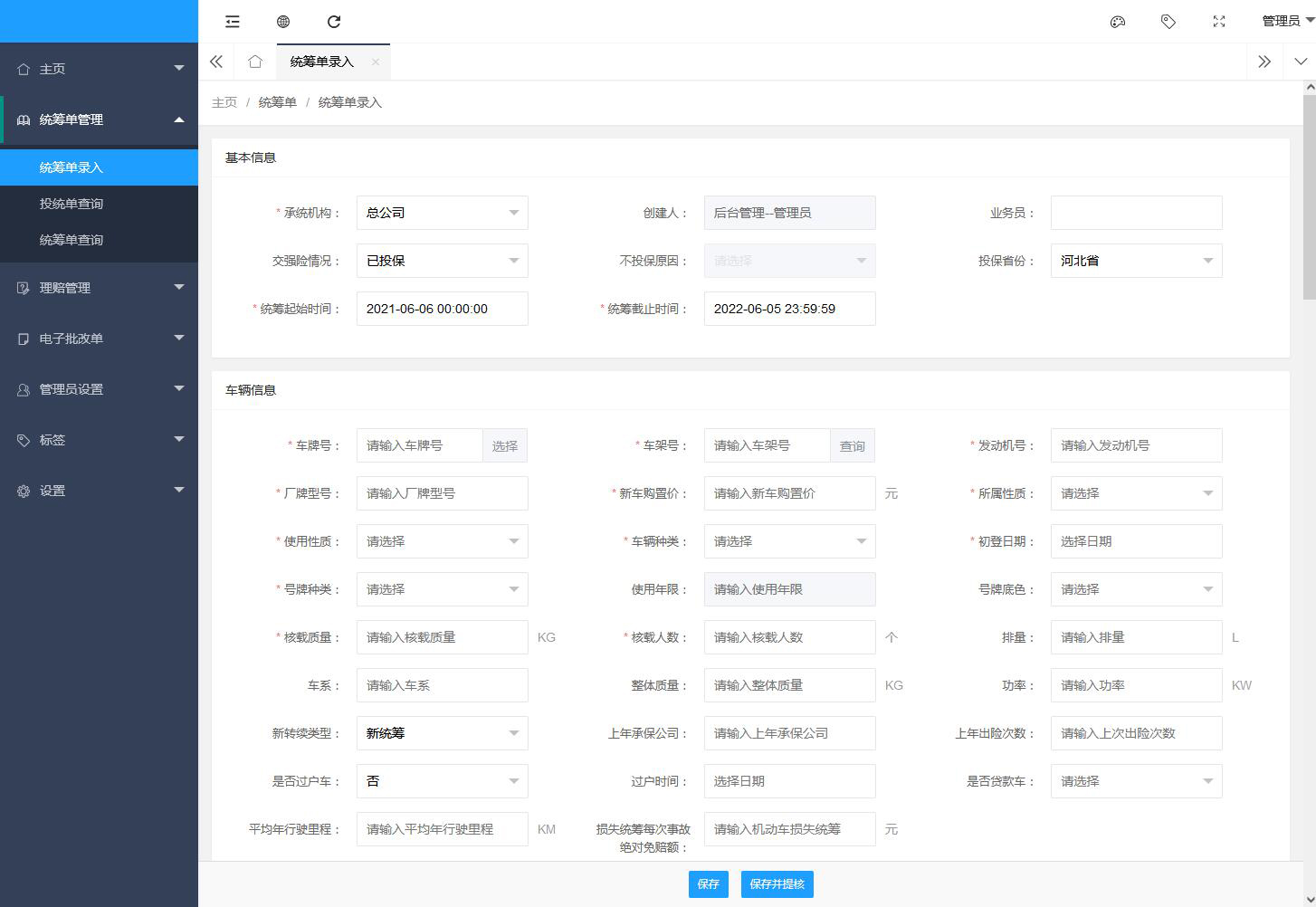This screenshot has height=907, width=1316.
Task: Collapse 统筹单管理 sidebar menu
Action: point(99,119)
